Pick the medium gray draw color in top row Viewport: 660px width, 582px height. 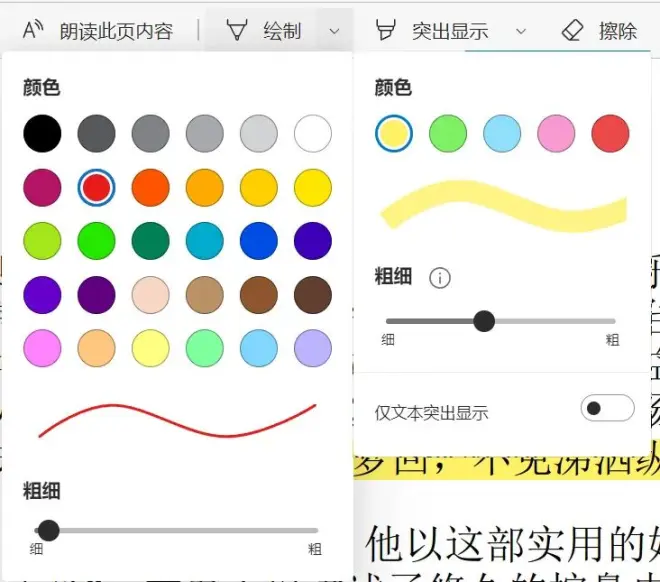click(151, 133)
